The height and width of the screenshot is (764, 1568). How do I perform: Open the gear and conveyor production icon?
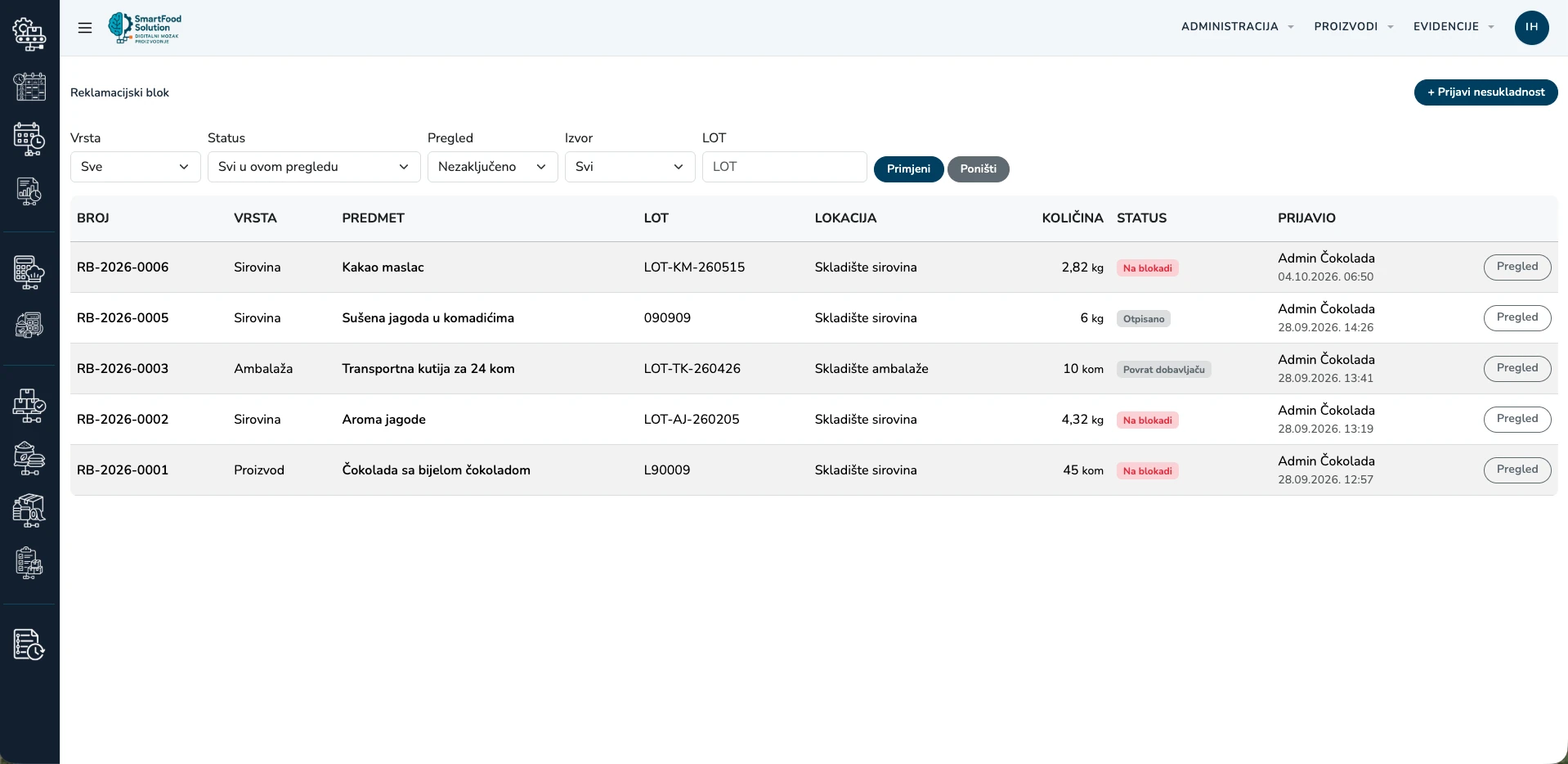(29, 34)
